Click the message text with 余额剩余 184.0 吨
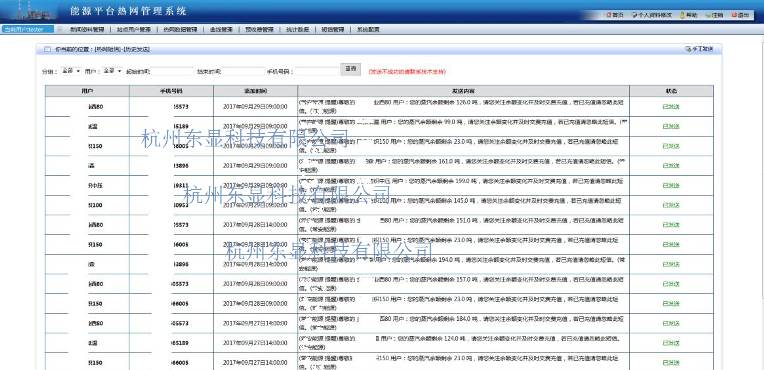The width and height of the screenshot is (764, 370). 461,323
